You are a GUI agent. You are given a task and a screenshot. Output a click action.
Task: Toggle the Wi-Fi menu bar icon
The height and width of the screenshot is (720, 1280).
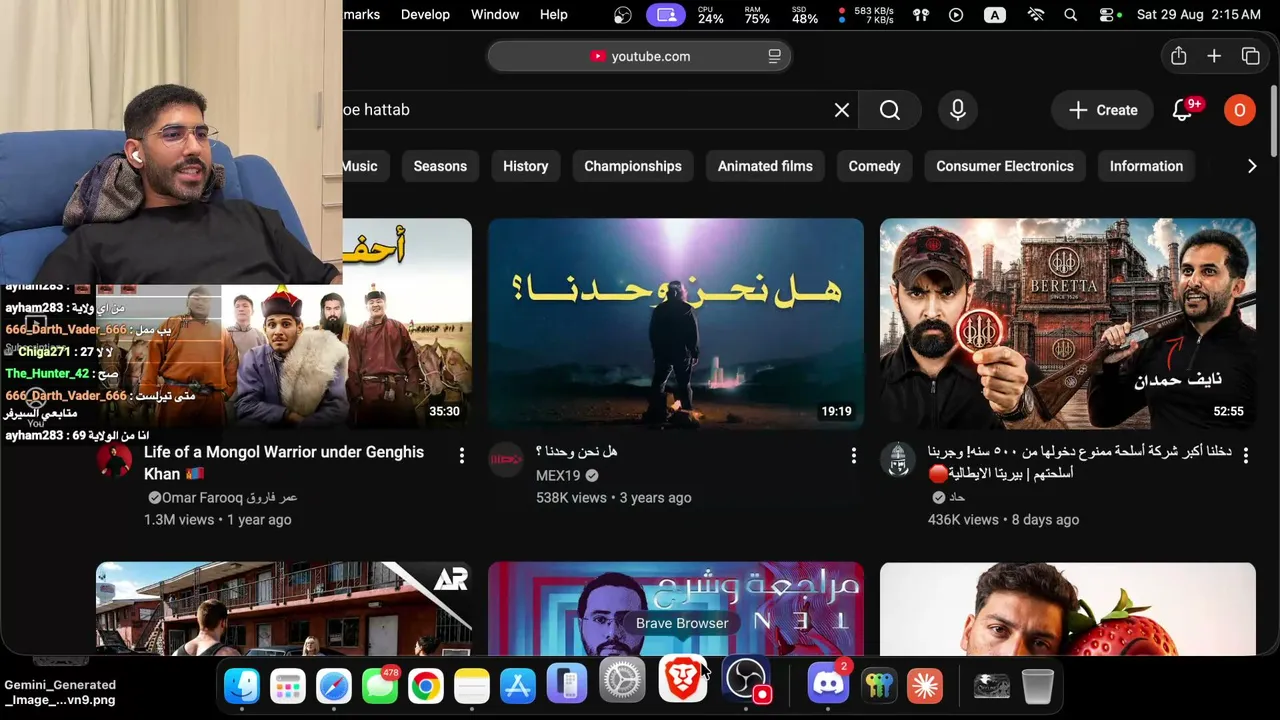(x=1036, y=15)
